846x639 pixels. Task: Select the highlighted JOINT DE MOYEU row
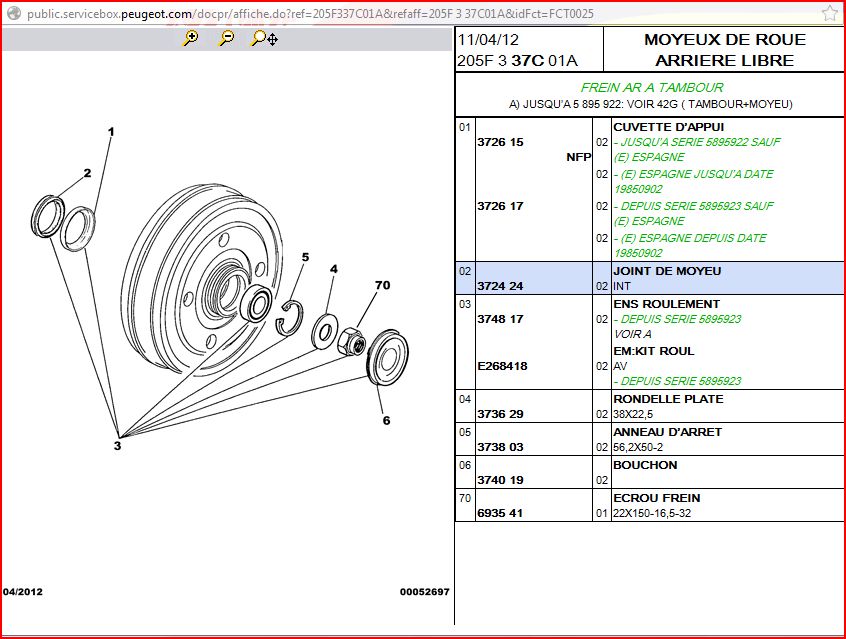[x=649, y=278]
